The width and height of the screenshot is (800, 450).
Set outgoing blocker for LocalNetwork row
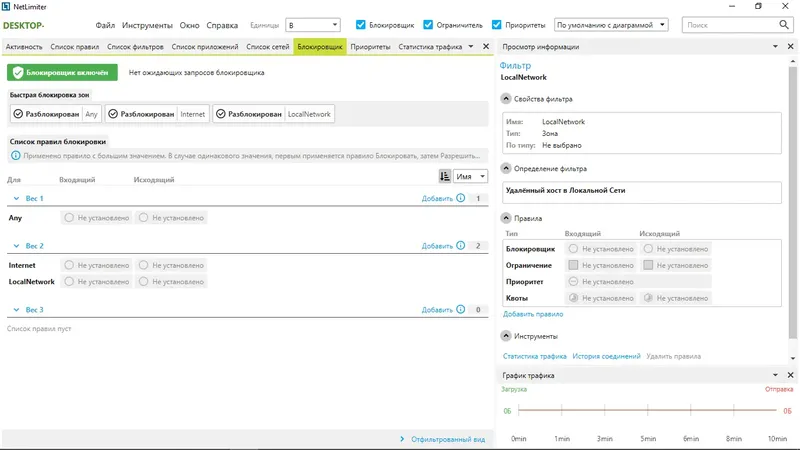point(171,282)
